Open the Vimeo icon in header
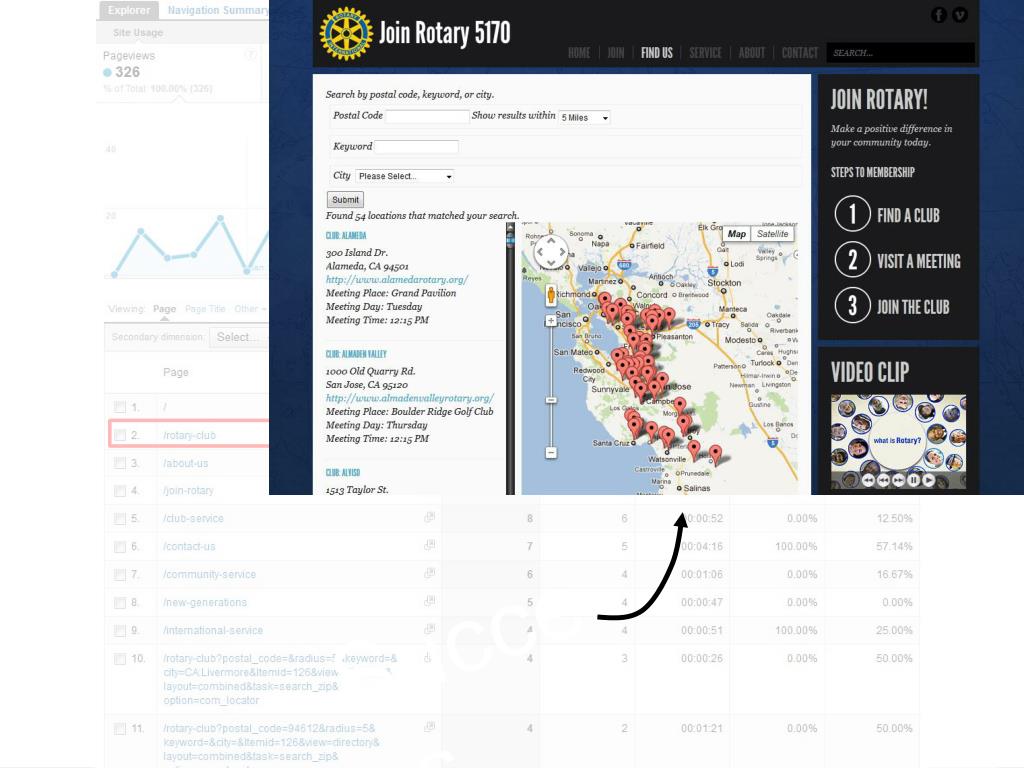1024x768 pixels. pyautogui.click(x=960, y=14)
